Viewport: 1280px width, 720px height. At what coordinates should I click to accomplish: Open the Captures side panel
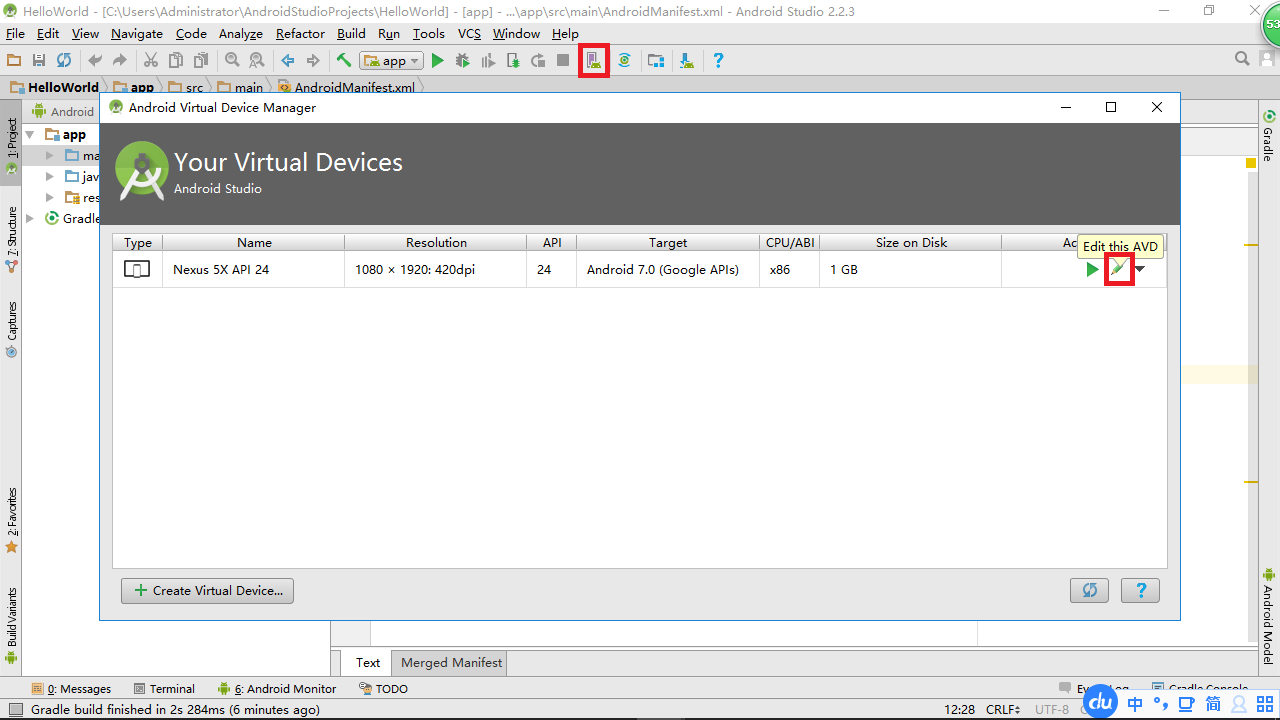tap(11, 330)
